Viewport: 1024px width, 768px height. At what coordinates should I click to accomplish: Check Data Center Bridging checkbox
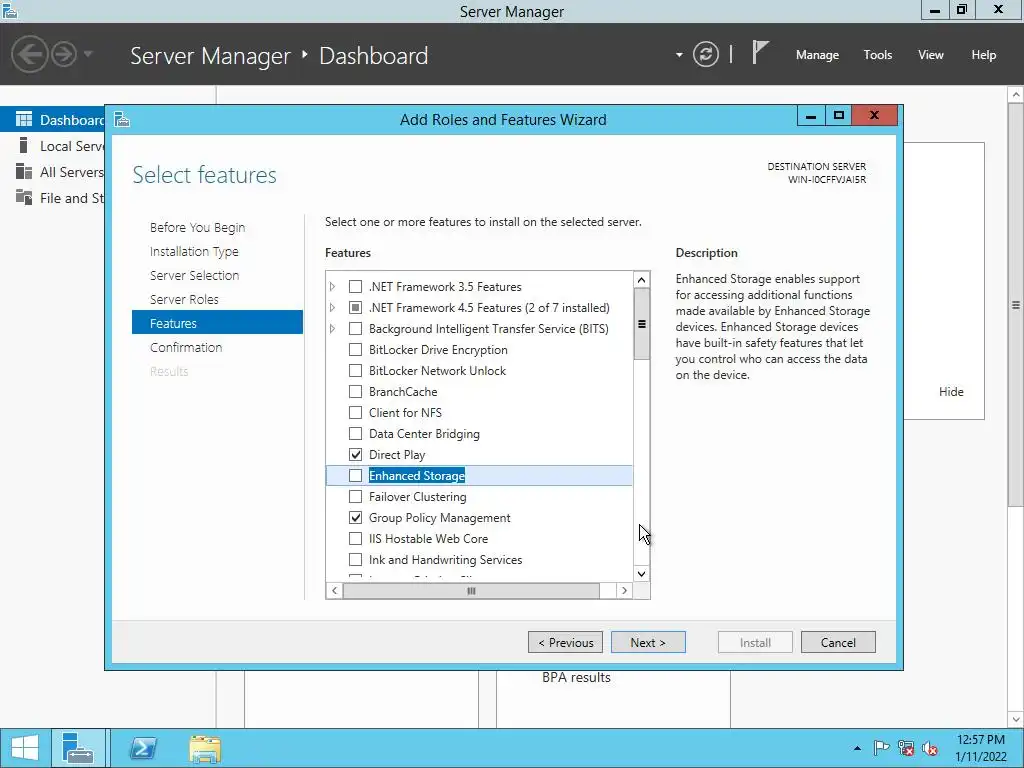(355, 434)
